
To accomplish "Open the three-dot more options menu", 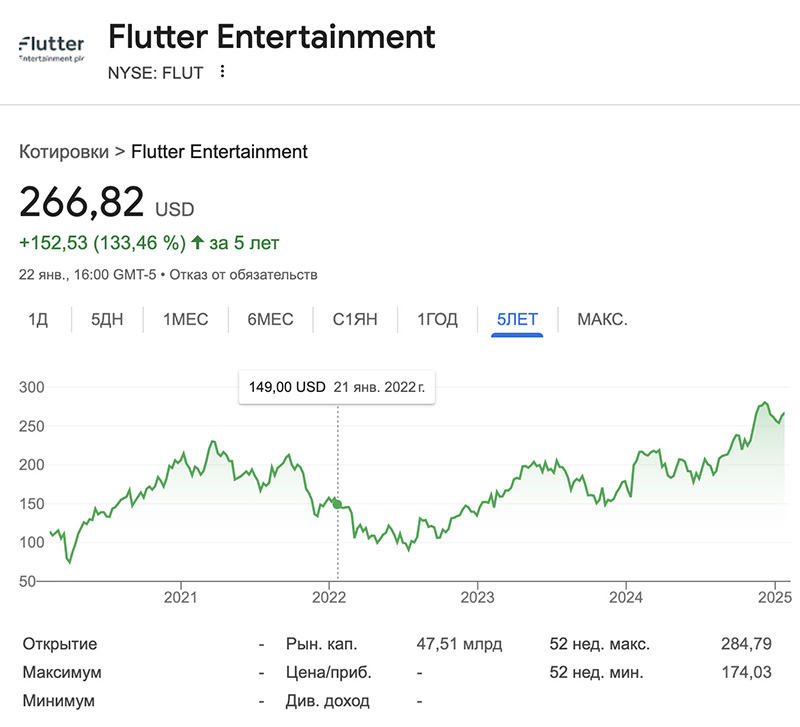I will click(222, 72).
